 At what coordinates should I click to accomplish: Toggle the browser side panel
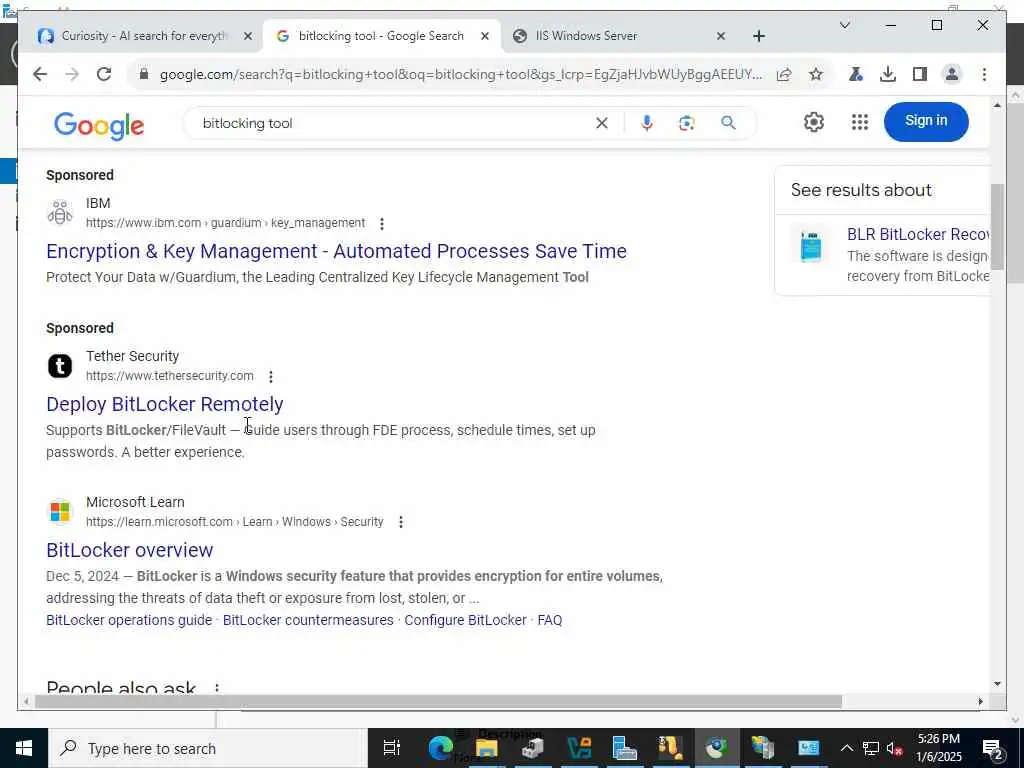[x=920, y=74]
